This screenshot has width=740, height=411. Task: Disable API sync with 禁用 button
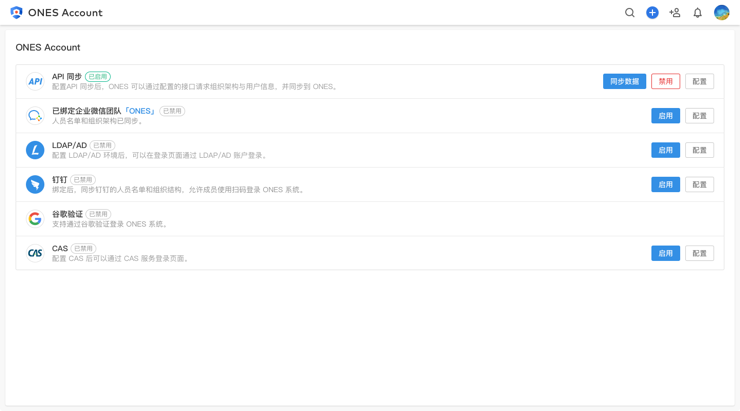pos(665,81)
